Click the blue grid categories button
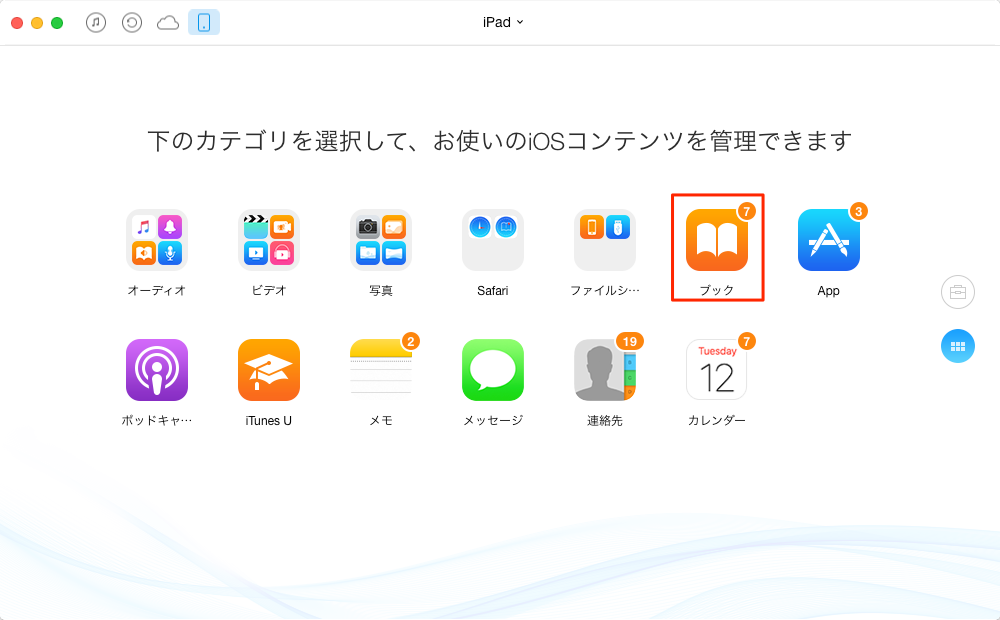Viewport: 1000px width, 620px height. 958,346
